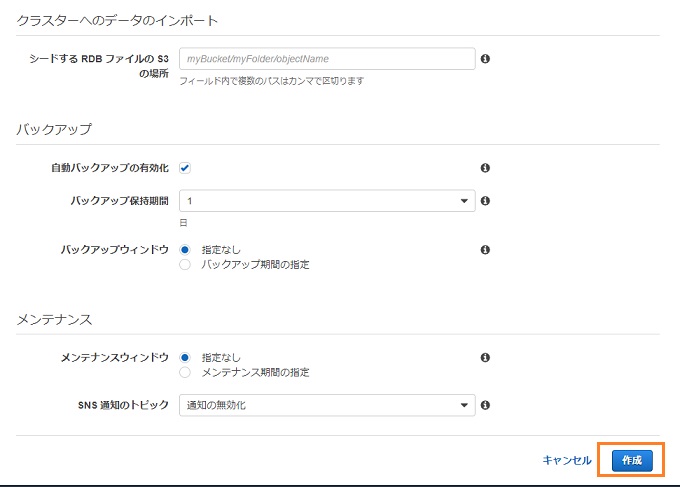Open info icon beside S3 location field

point(485,59)
